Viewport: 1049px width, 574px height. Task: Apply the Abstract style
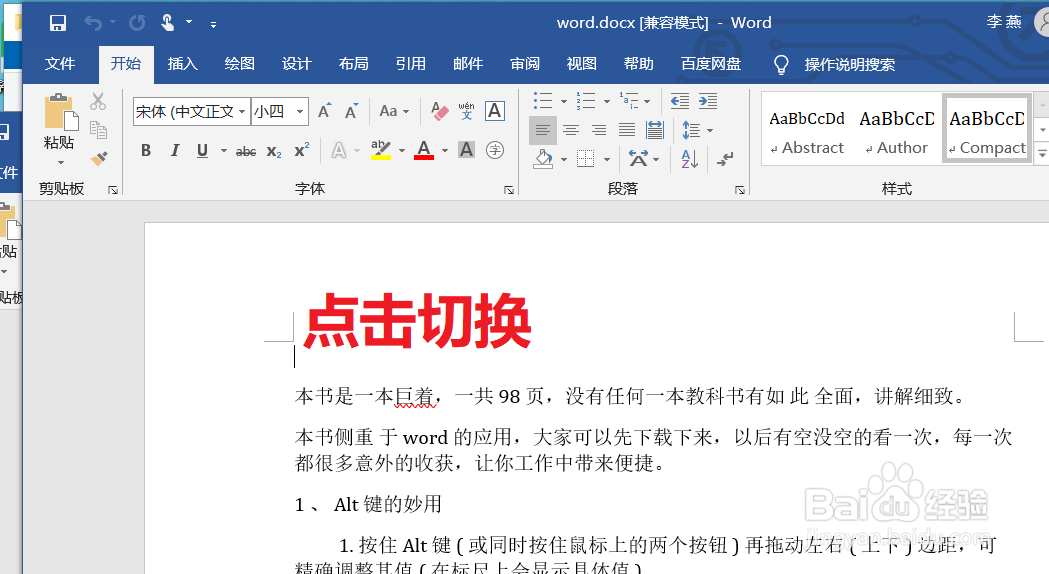pyautogui.click(x=807, y=130)
